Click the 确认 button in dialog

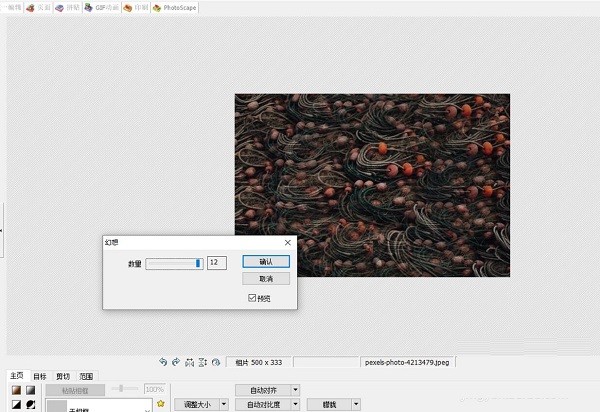click(266, 262)
